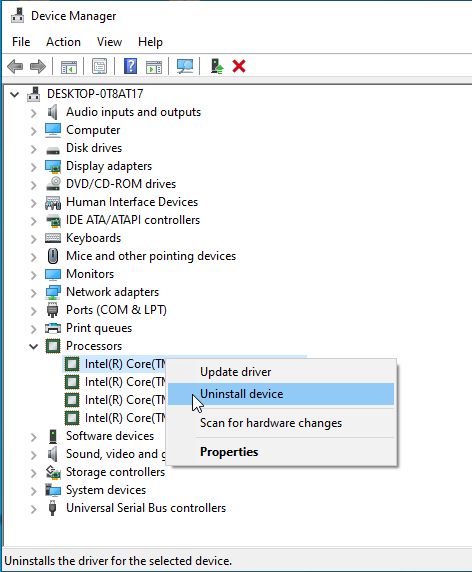Expand Audio inputs and outputs chevron

(x=33, y=113)
